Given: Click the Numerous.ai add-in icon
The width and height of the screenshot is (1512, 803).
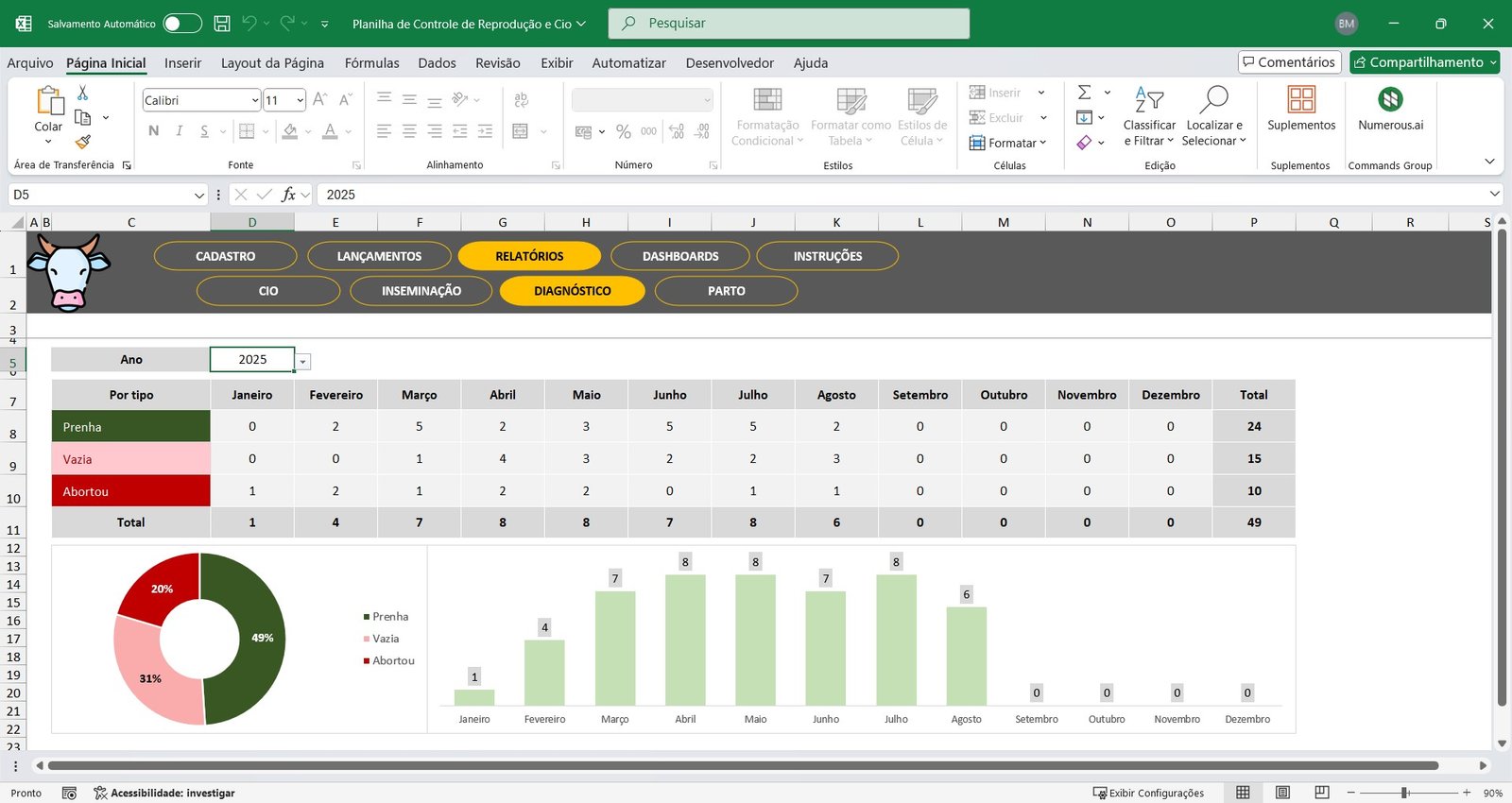Looking at the screenshot, I should click(1390, 100).
